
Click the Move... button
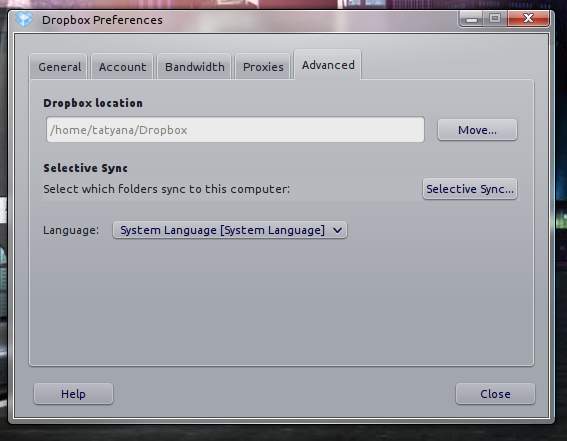pos(477,130)
